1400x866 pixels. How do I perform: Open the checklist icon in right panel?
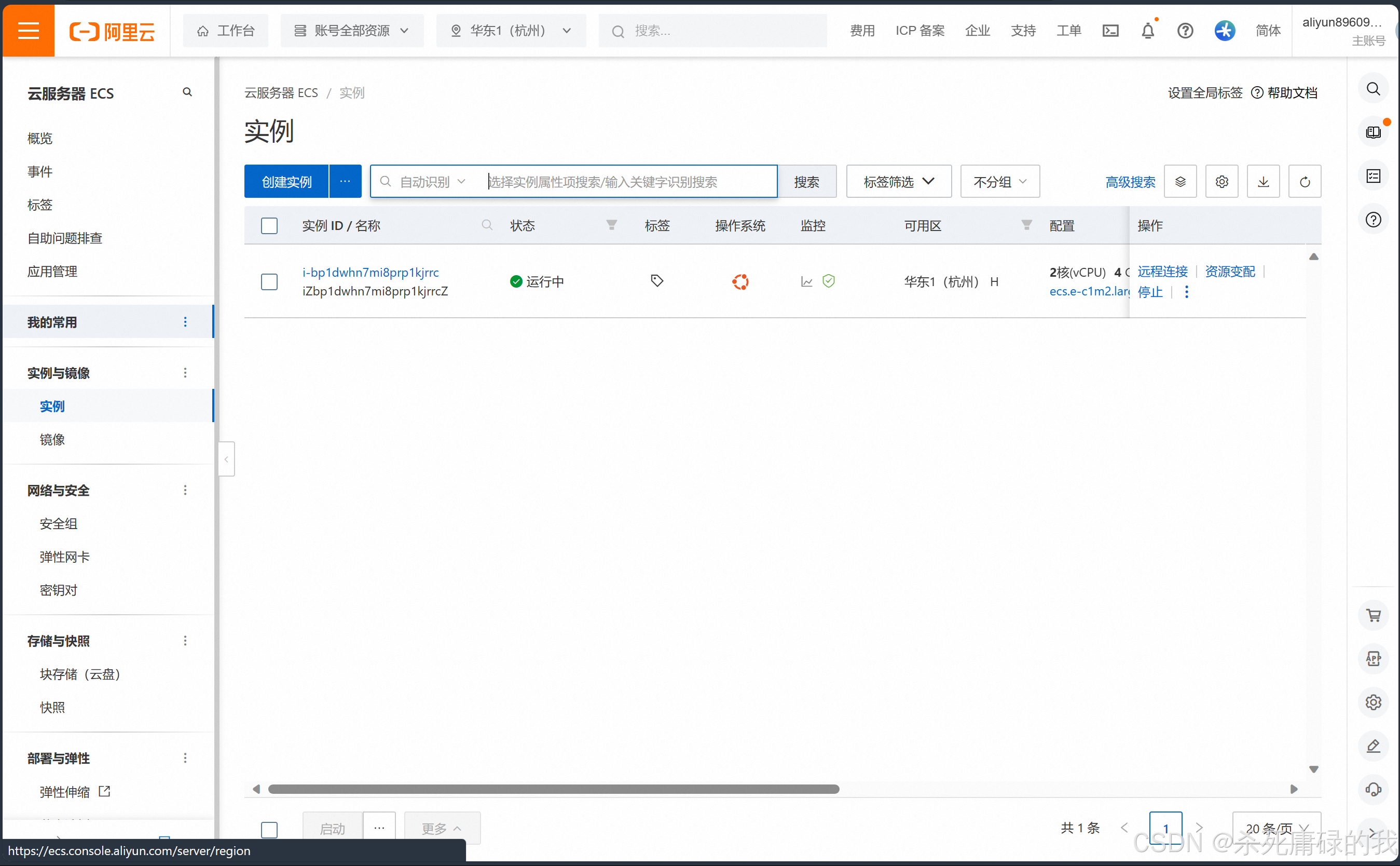[1373, 176]
